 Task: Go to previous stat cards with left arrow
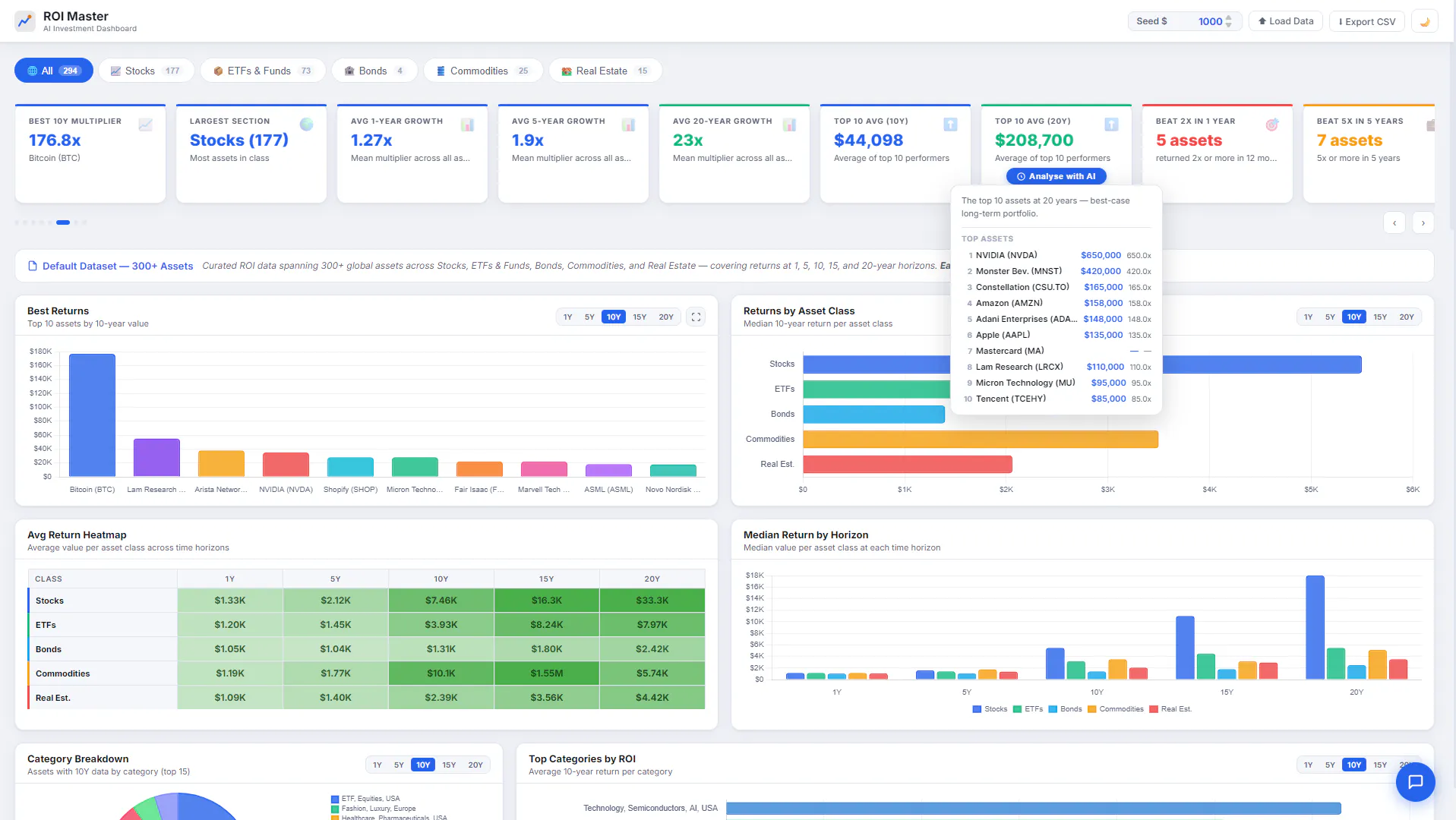[x=1394, y=222]
